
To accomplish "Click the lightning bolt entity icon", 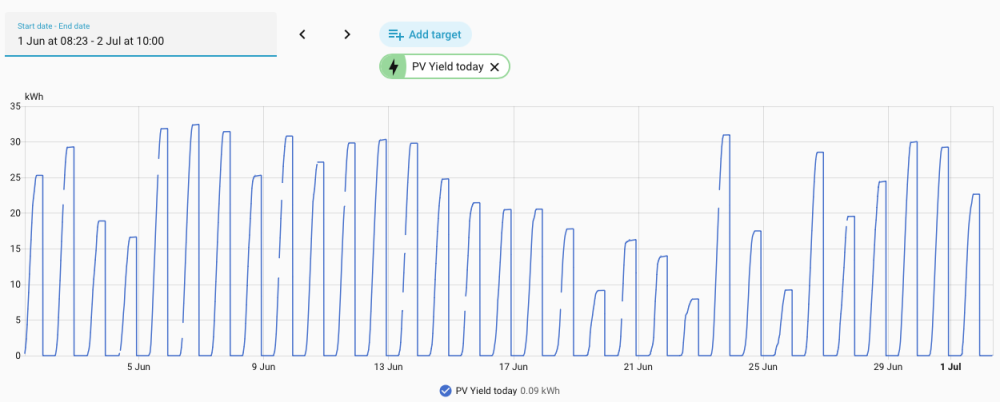I will tap(394, 67).
